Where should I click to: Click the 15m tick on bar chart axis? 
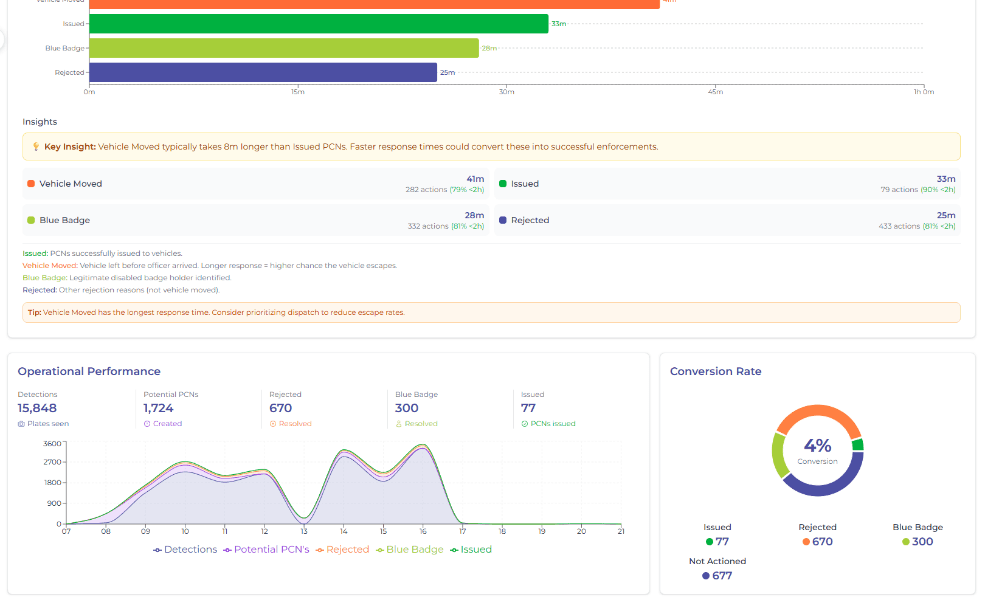coord(298,92)
